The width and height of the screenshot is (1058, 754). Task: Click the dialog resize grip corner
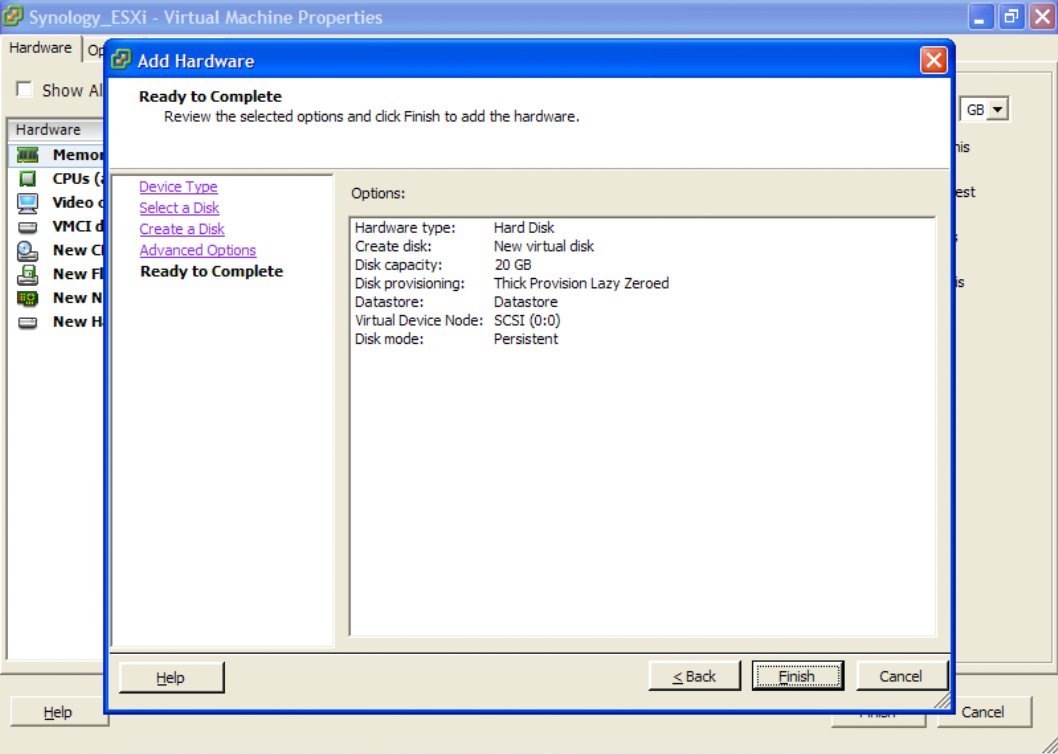point(941,702)
